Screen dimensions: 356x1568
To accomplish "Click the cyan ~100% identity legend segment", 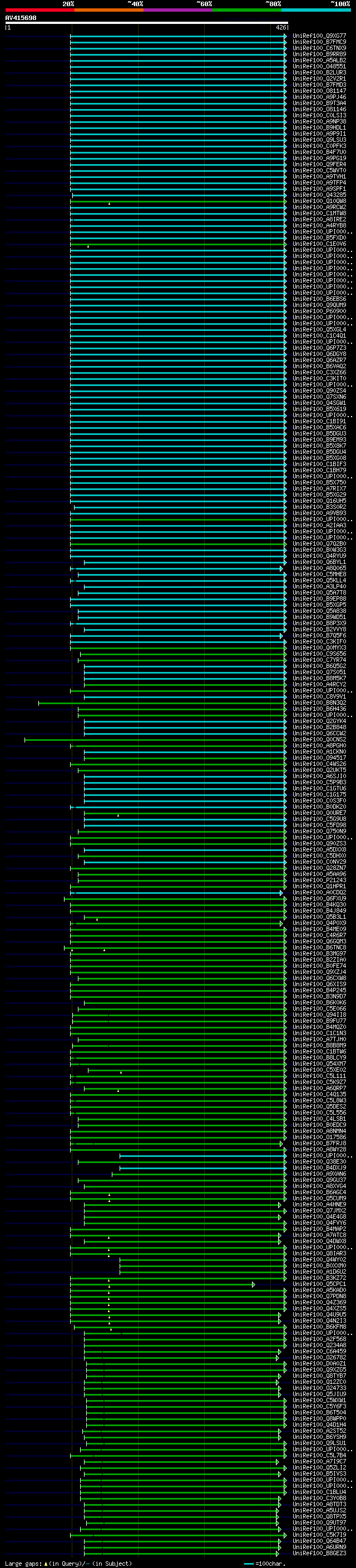I will pos(316,10).
